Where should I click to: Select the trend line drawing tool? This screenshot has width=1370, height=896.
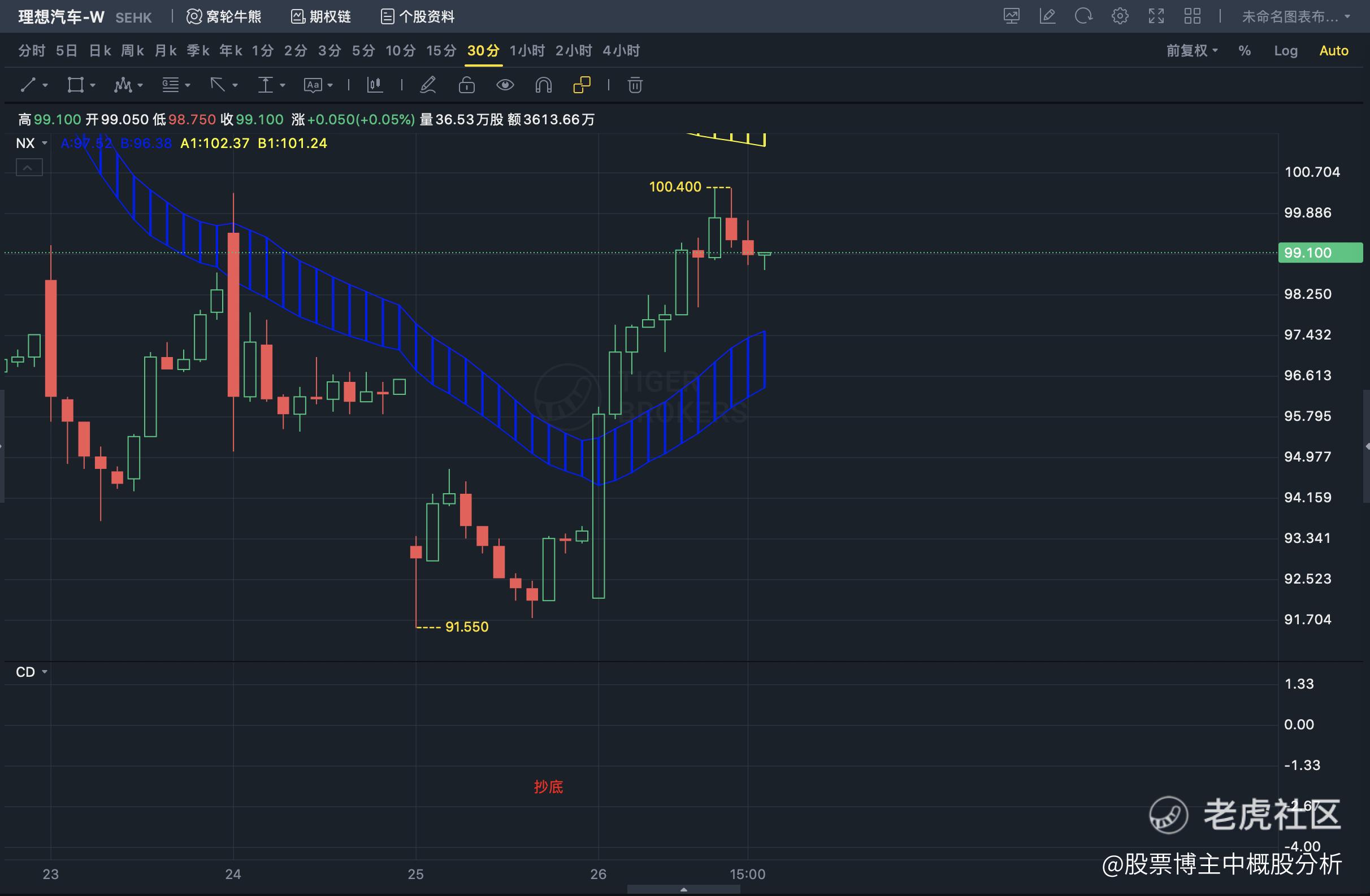[x=28, y=85]
